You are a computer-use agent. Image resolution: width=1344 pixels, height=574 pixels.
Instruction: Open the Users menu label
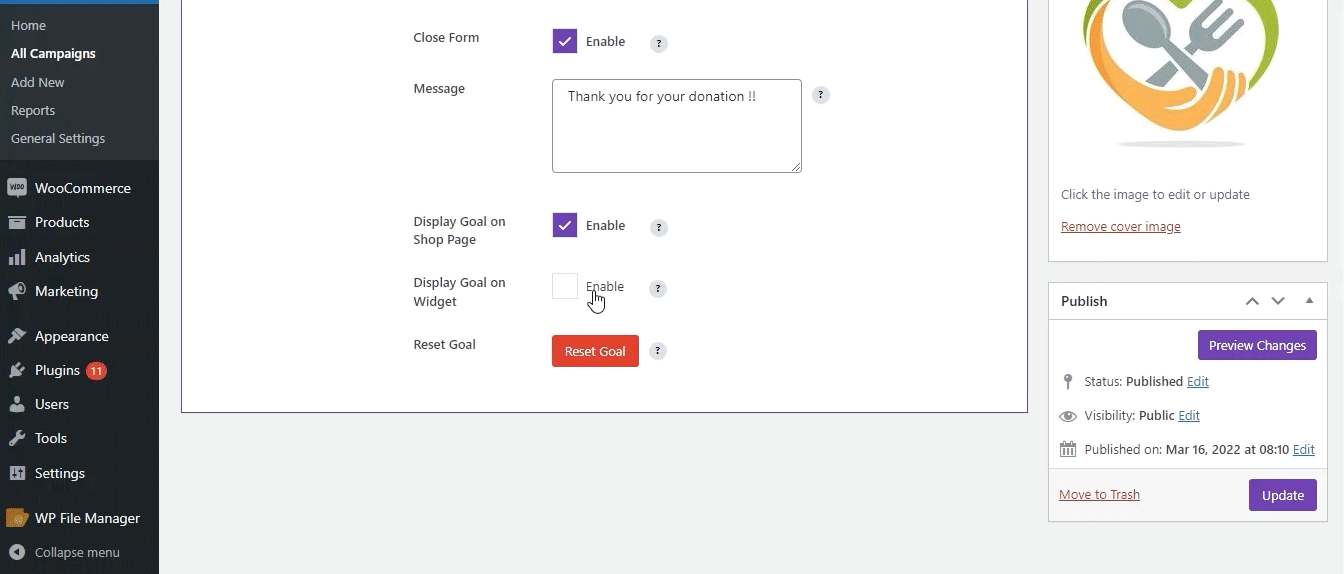coord(52,404)
